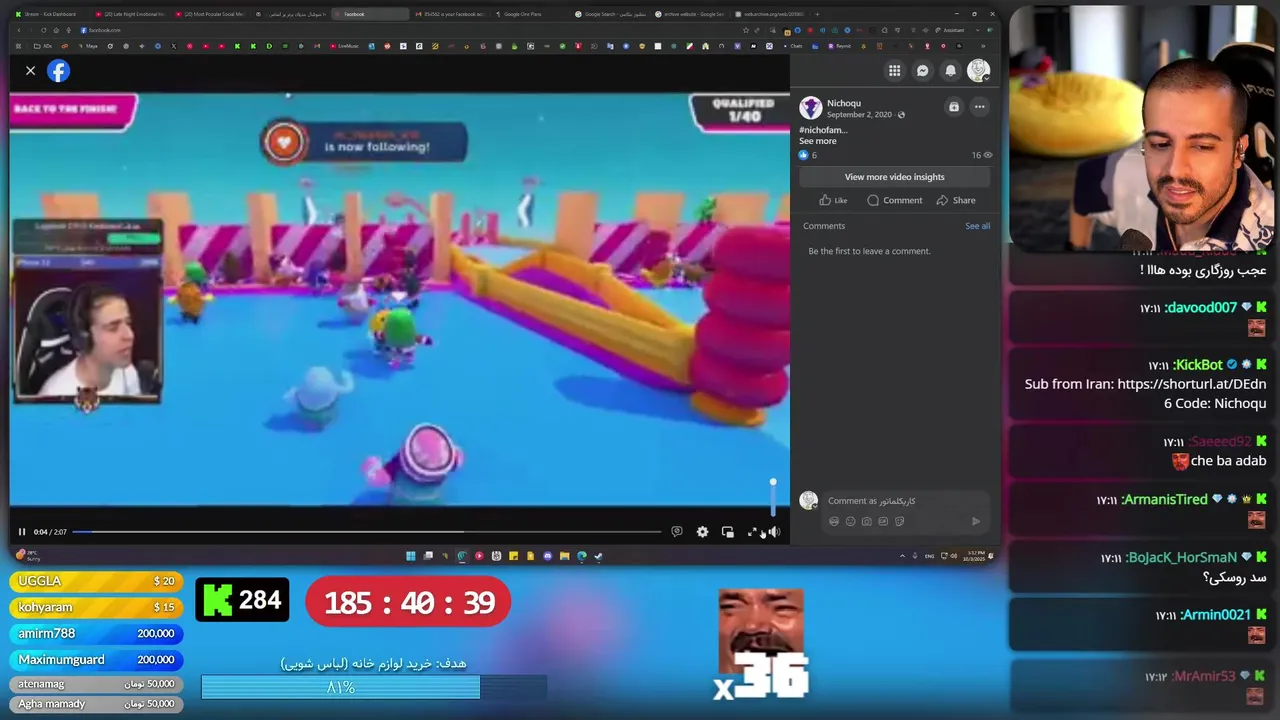Image resolution: width=1280 pixels, height=720 pixels.
Task: Open the Facebook menu grid icon
Action: 894,70
